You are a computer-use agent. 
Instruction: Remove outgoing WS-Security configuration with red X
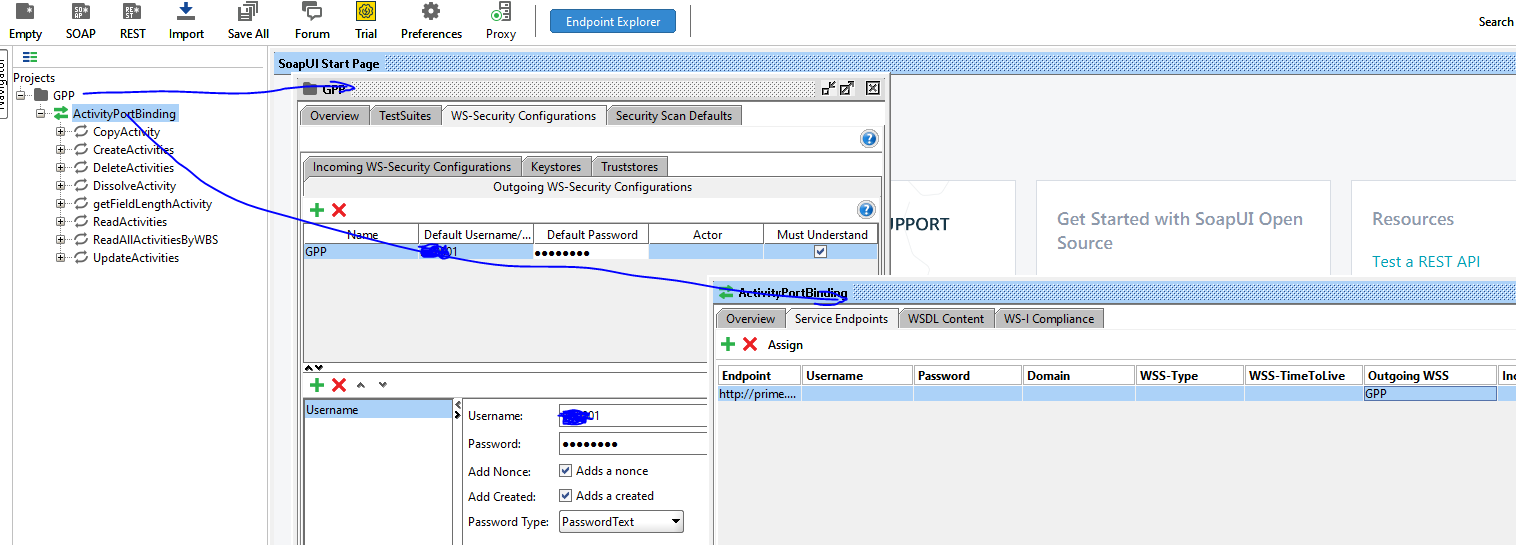339,210
